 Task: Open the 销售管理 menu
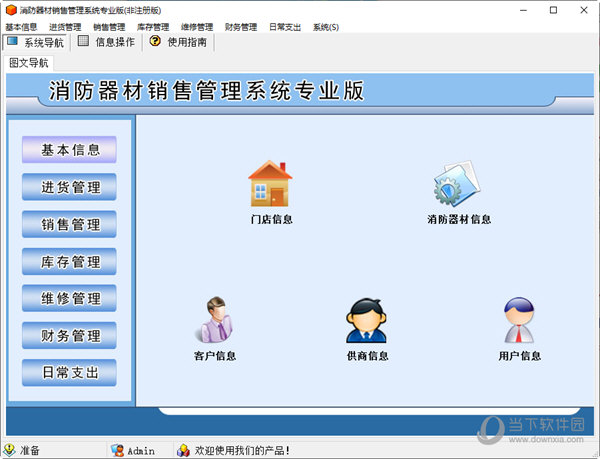109,27
